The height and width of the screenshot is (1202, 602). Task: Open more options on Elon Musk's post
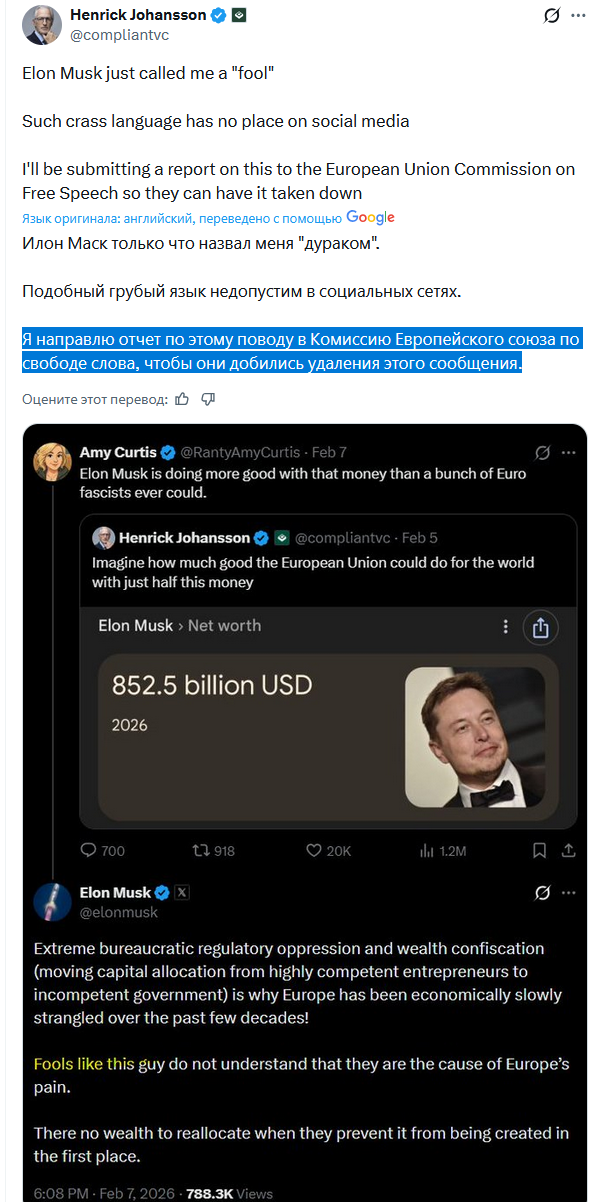(x=568, y=892)
